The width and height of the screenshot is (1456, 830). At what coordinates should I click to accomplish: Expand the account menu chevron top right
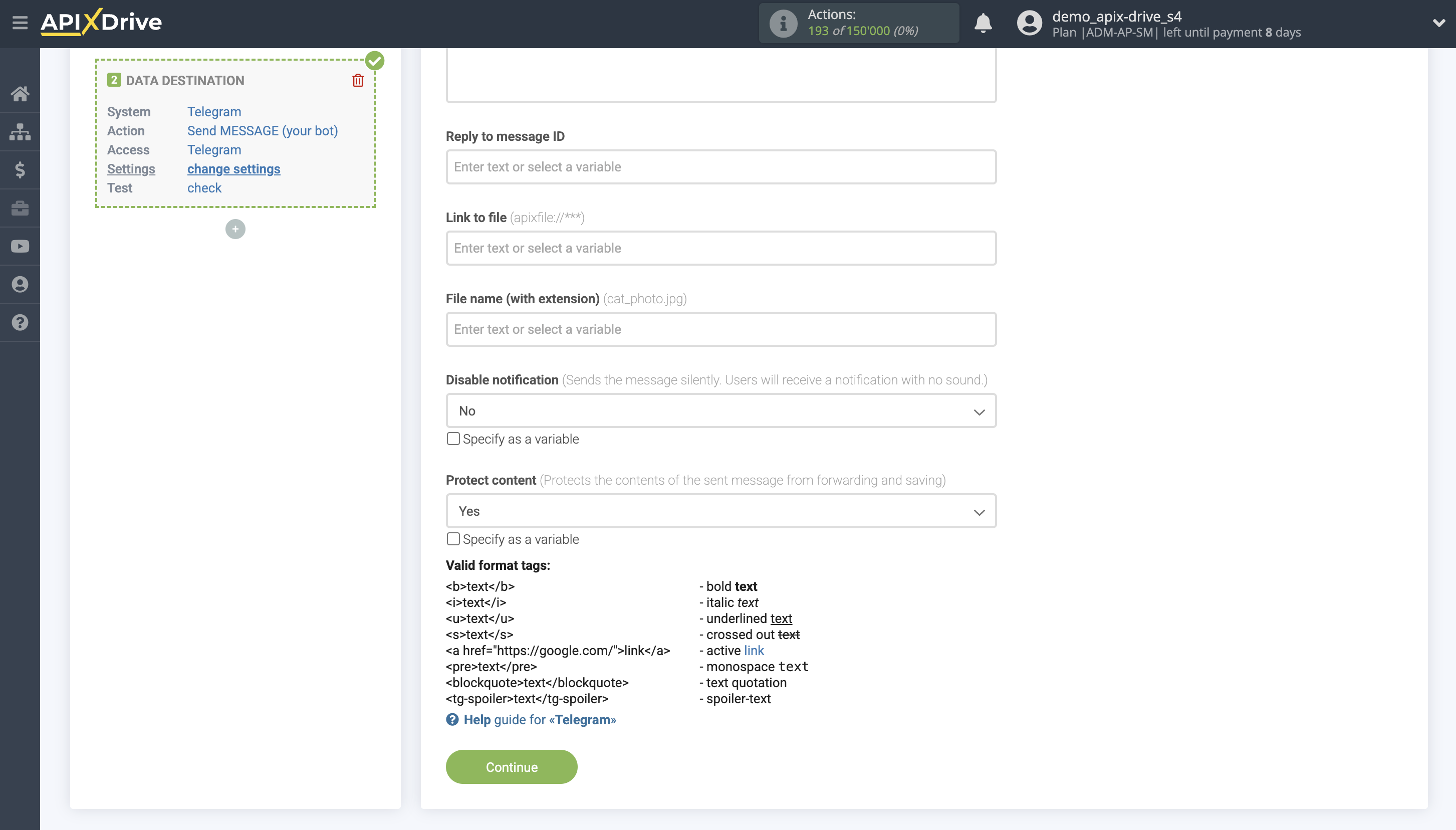point(1439,23)
